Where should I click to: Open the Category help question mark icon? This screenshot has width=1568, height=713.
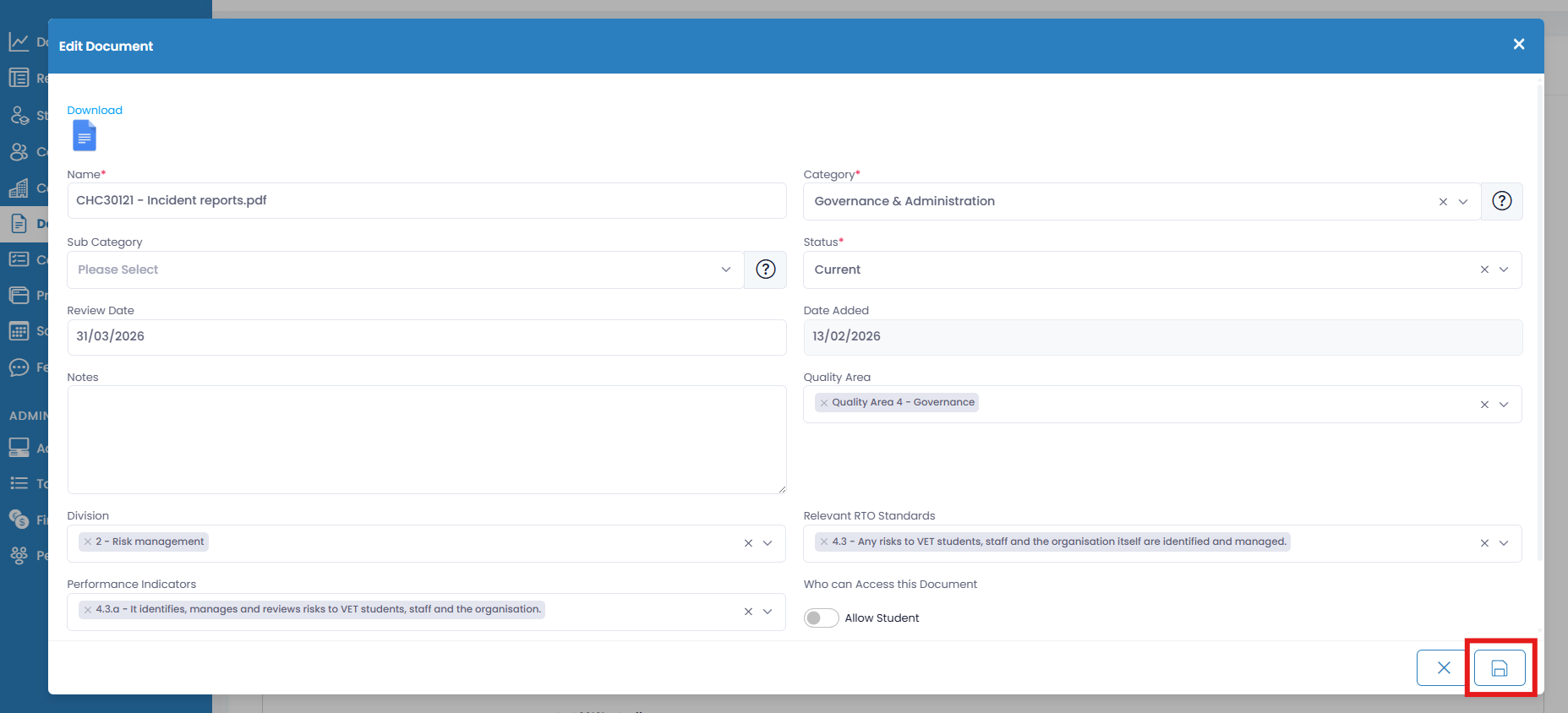pos(1501,201)
